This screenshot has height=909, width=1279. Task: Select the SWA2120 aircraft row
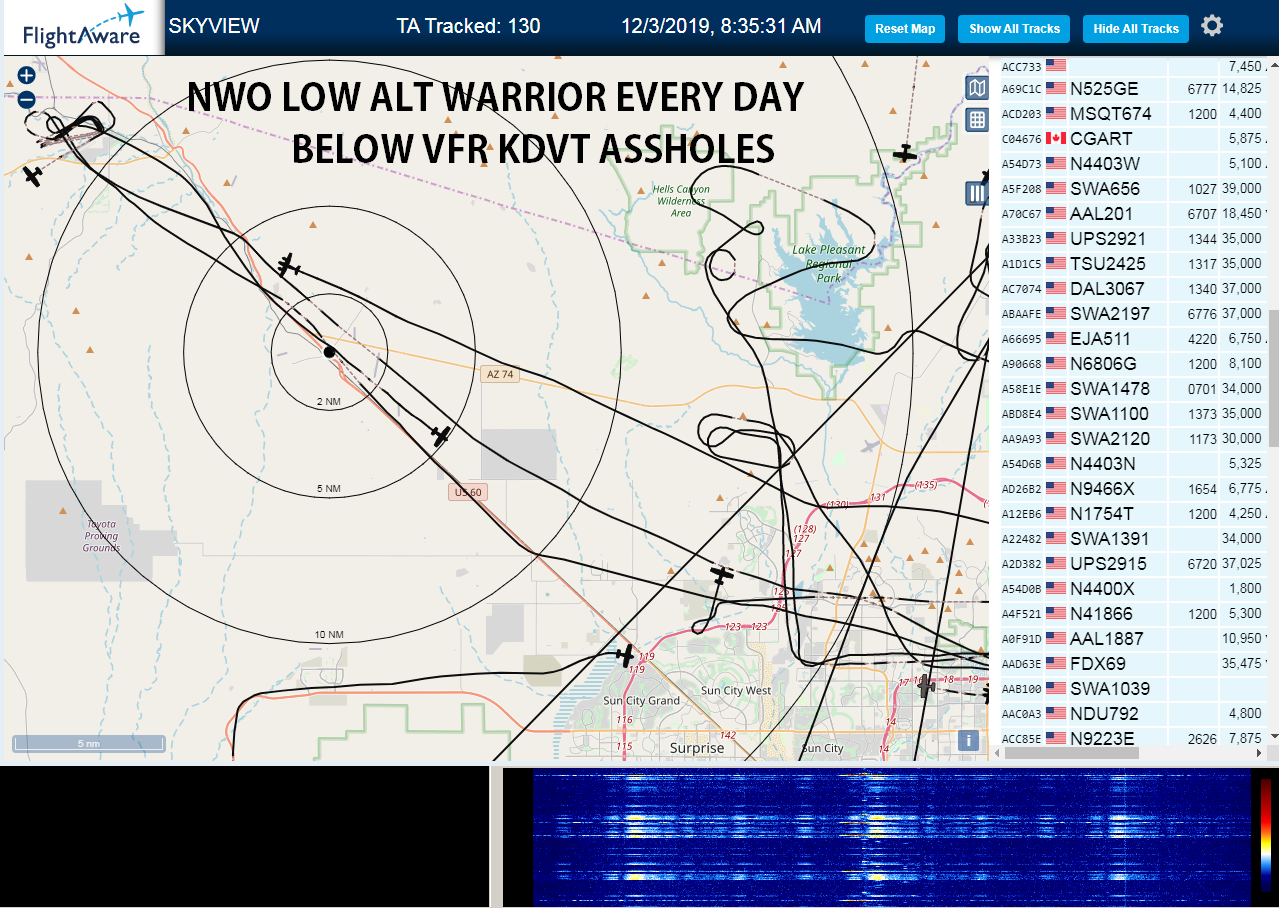click(x=1134, y=439)
